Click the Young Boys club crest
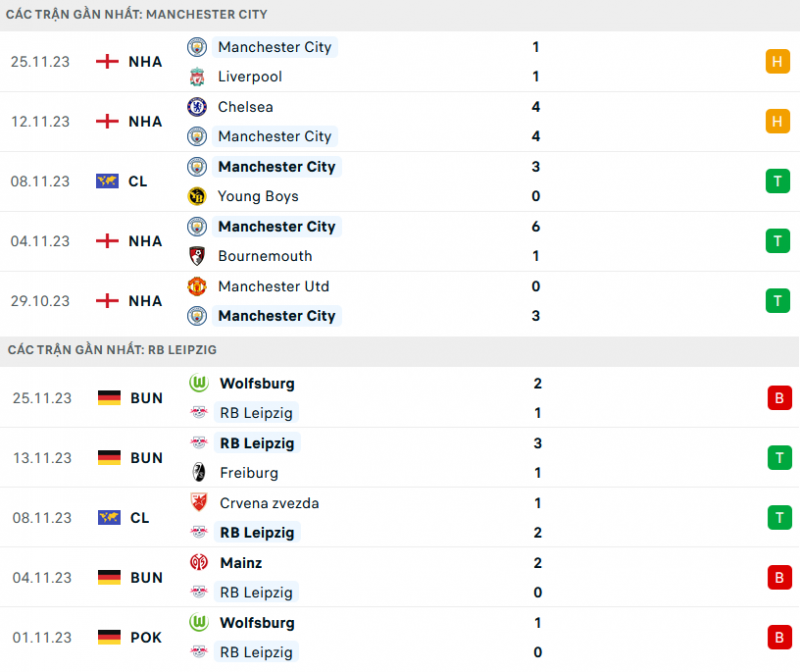This screenshot has height=672, width=800. [197, 196]
